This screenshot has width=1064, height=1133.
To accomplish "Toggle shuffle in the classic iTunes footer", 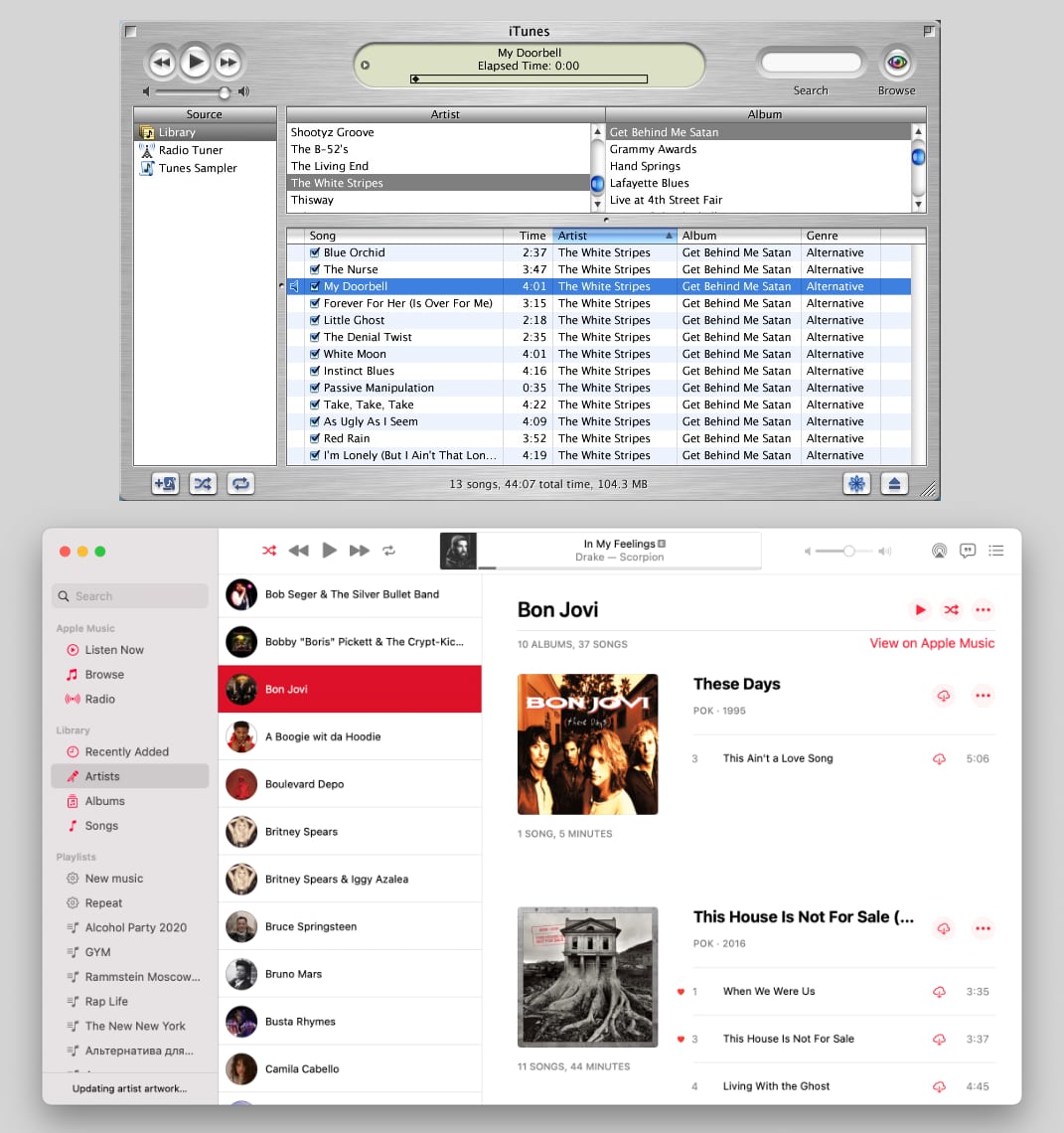I will click(x=203, y=484).
